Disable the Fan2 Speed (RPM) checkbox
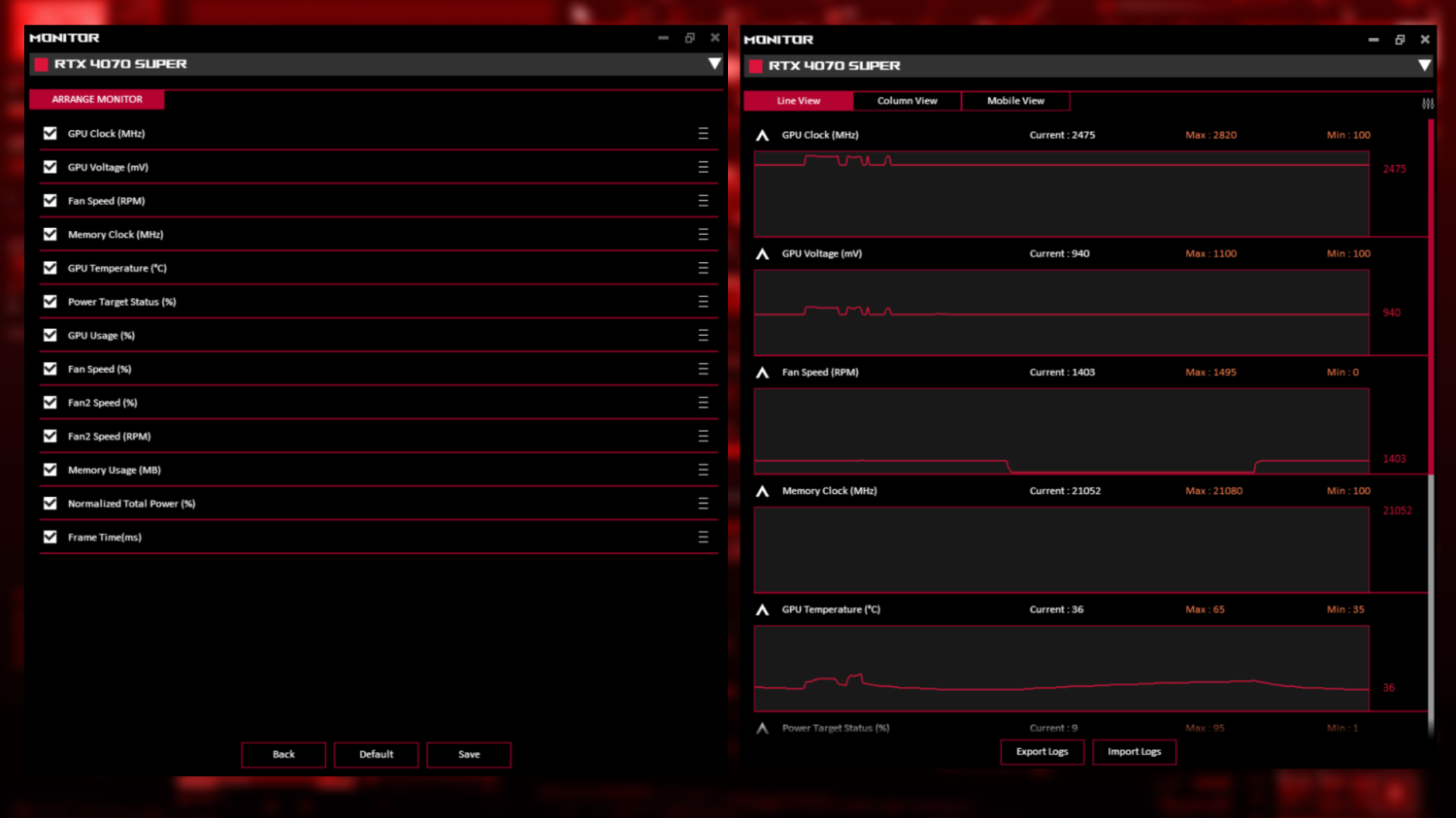The image size is (1456, 818). 50,437
